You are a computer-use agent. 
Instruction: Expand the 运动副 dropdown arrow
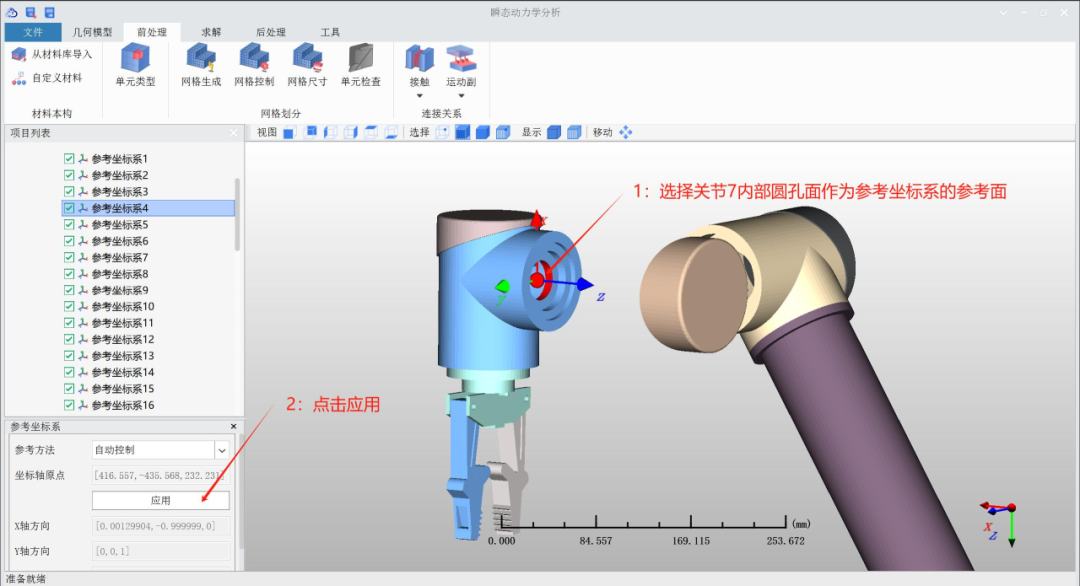(x=461, y=96)
